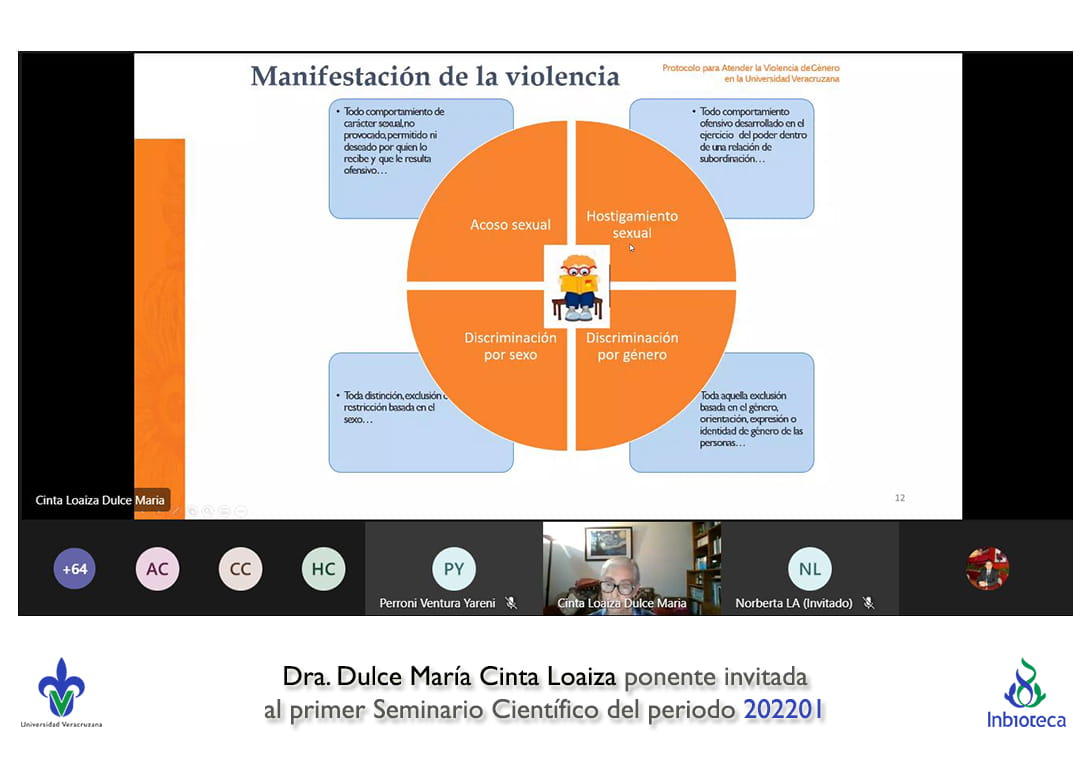Click the Inbioteca logo
The width and height of the screenshot is (1090, 760).
click(x=1025, y=693)
